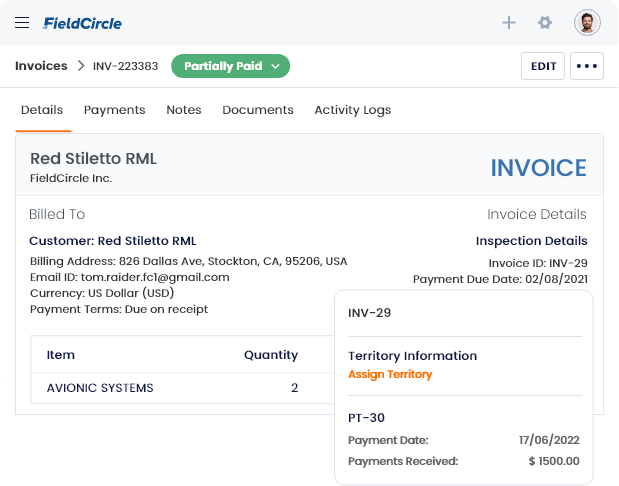Click the INV-29 card title
This screenshot has width=619, height=486.
tap(370, 313)
